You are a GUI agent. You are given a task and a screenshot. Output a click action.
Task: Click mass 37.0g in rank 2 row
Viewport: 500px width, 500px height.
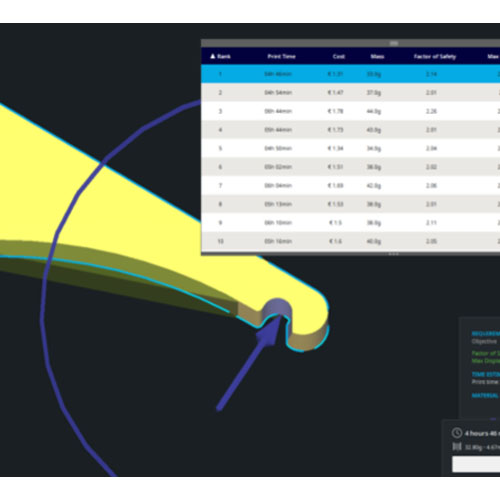(x=374, y=92)
